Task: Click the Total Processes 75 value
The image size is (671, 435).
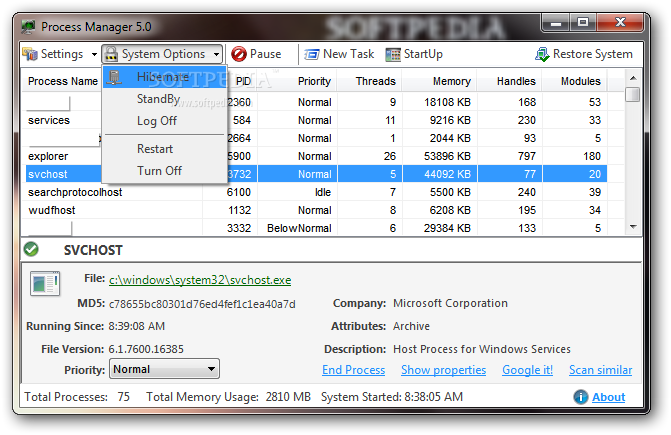Action: click(124, 397)
